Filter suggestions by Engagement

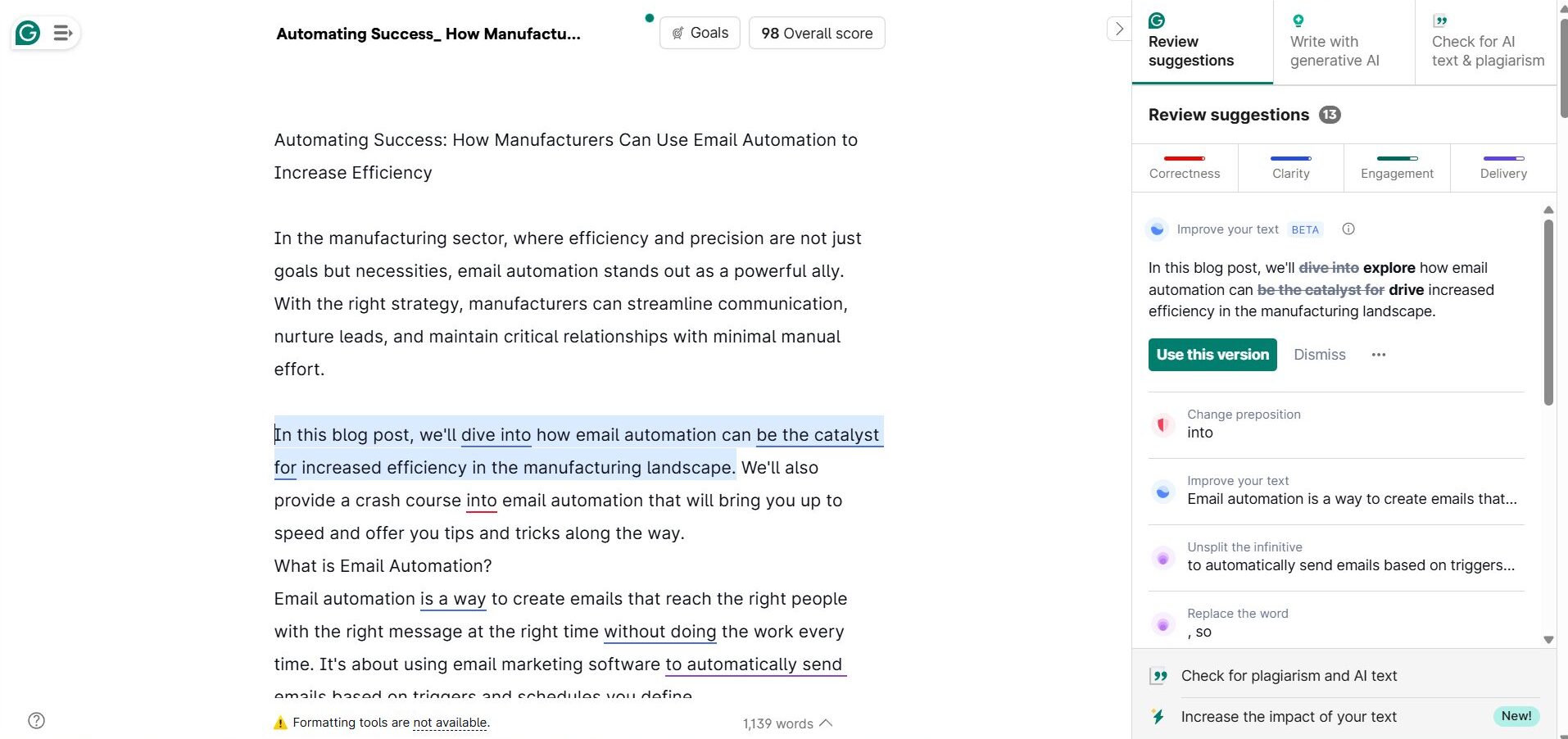click(1397, 168)
